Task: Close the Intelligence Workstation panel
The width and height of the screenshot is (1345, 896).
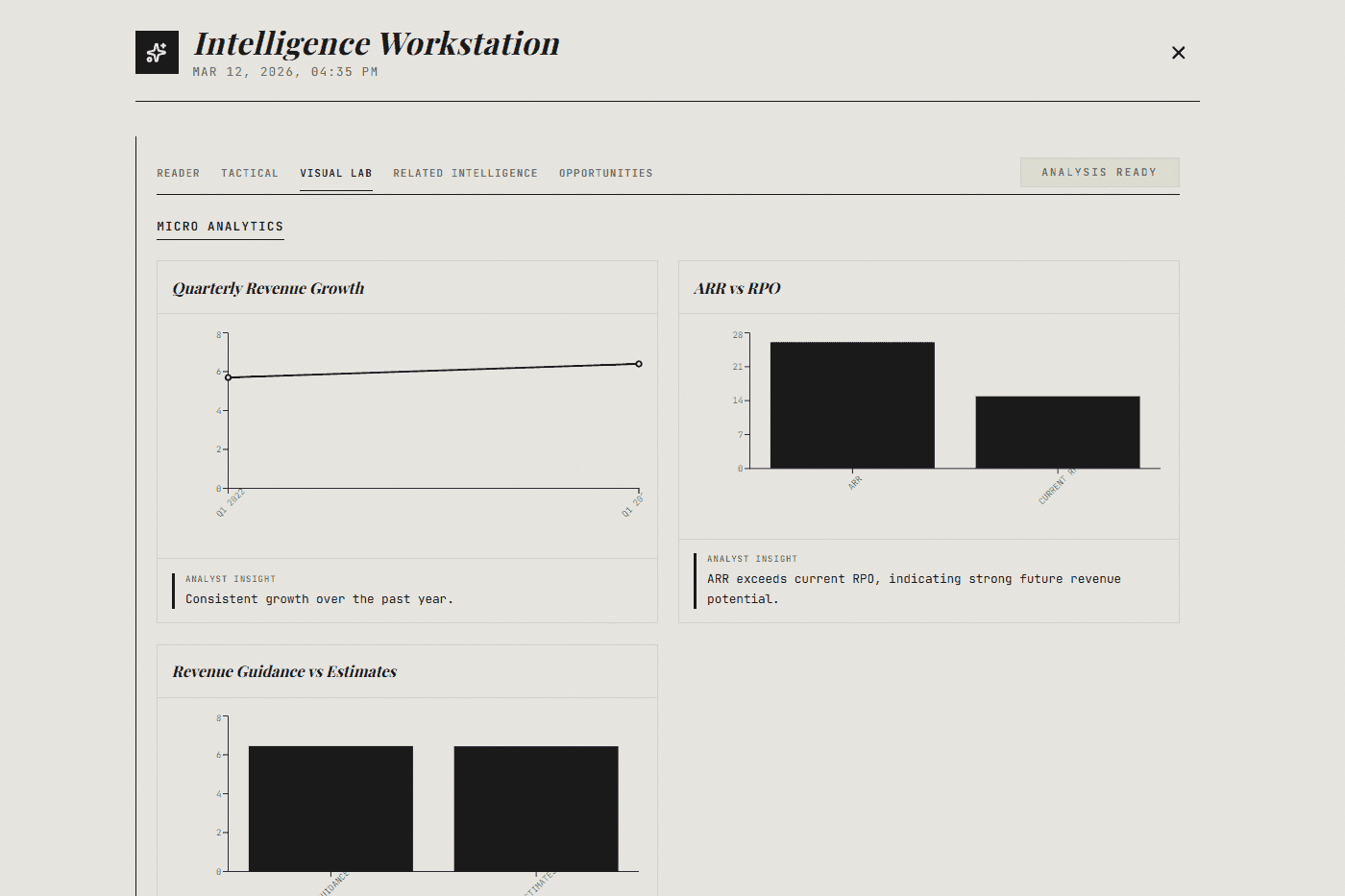Action: point(1178,53)
